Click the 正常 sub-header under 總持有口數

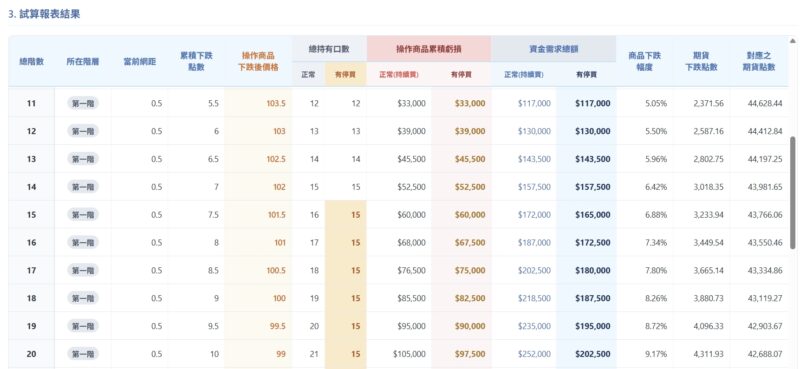point(308,75)
